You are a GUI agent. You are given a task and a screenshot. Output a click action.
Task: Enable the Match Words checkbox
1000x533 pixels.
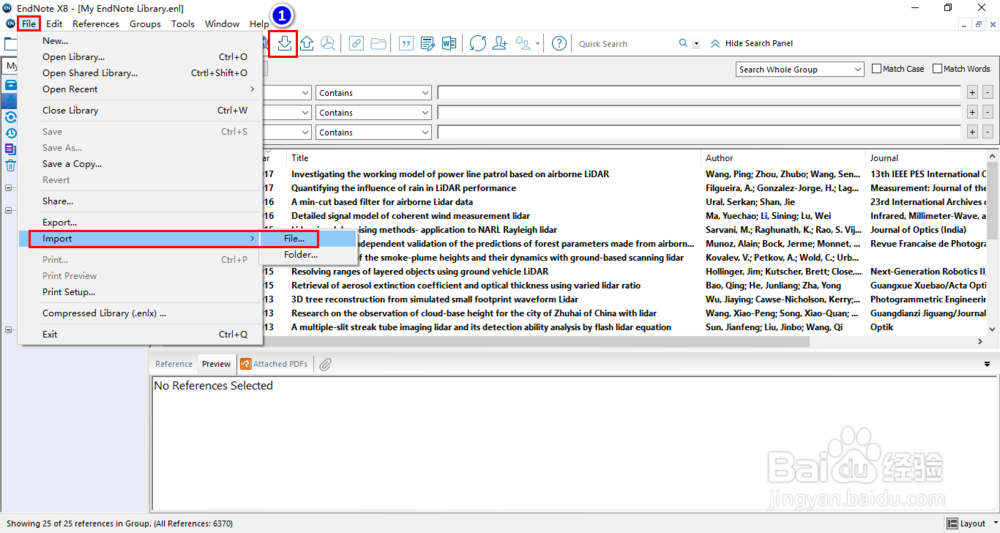click(x=937, y=69)
